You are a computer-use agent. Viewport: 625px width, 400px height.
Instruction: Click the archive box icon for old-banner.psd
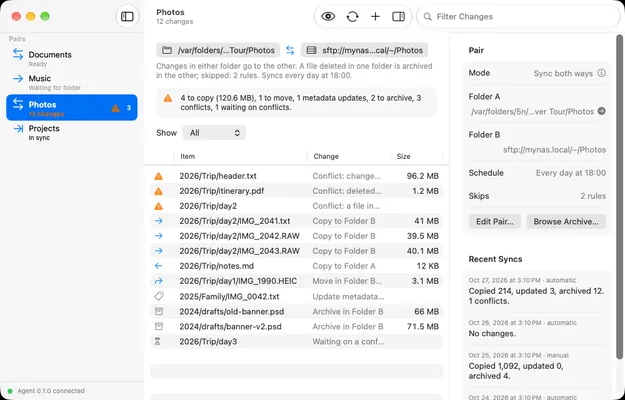(159, 311)
